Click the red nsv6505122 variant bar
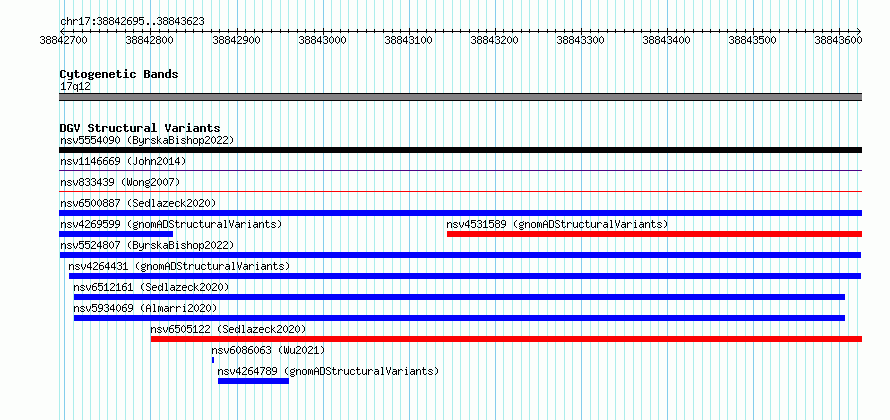The height and width of the screenshot is (420, 890). click(506, 339)
